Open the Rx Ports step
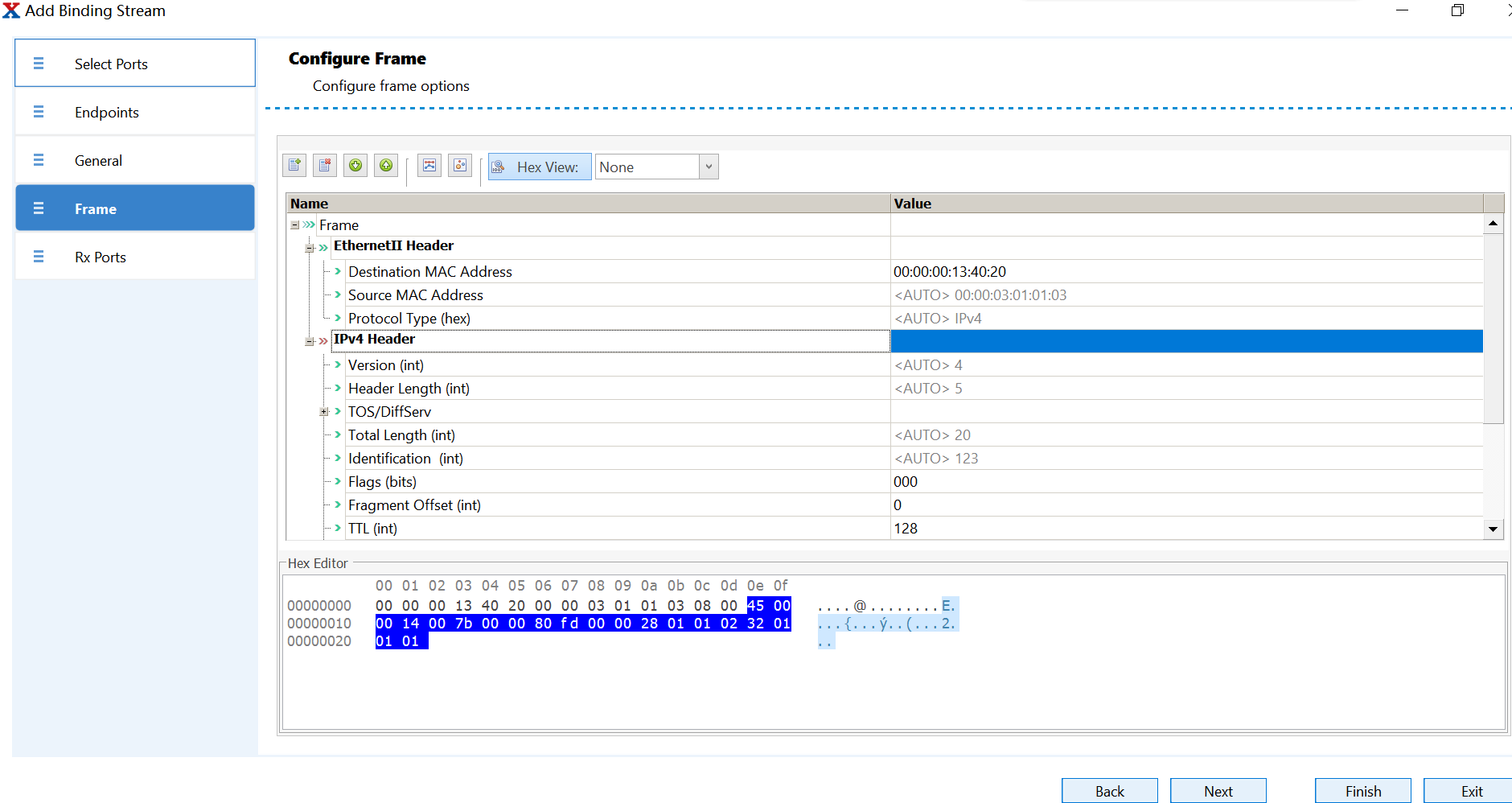Image resolution: width=1512 pixels, height=803 pixels. point(135,257)
